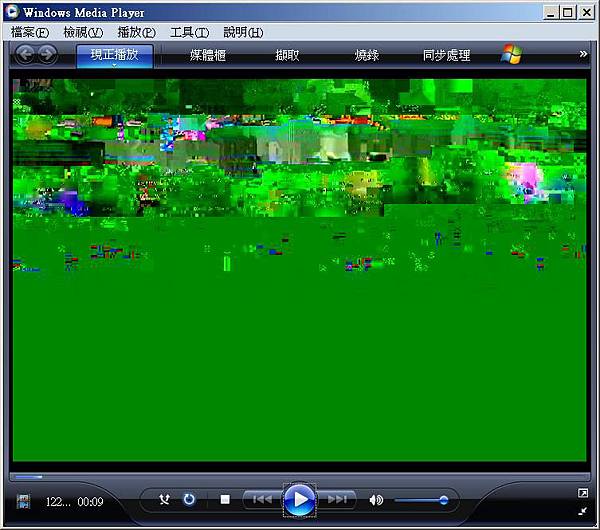Switch to full screen view icon
The height and width of the screenshot is (530, 600).
(582, 493)
